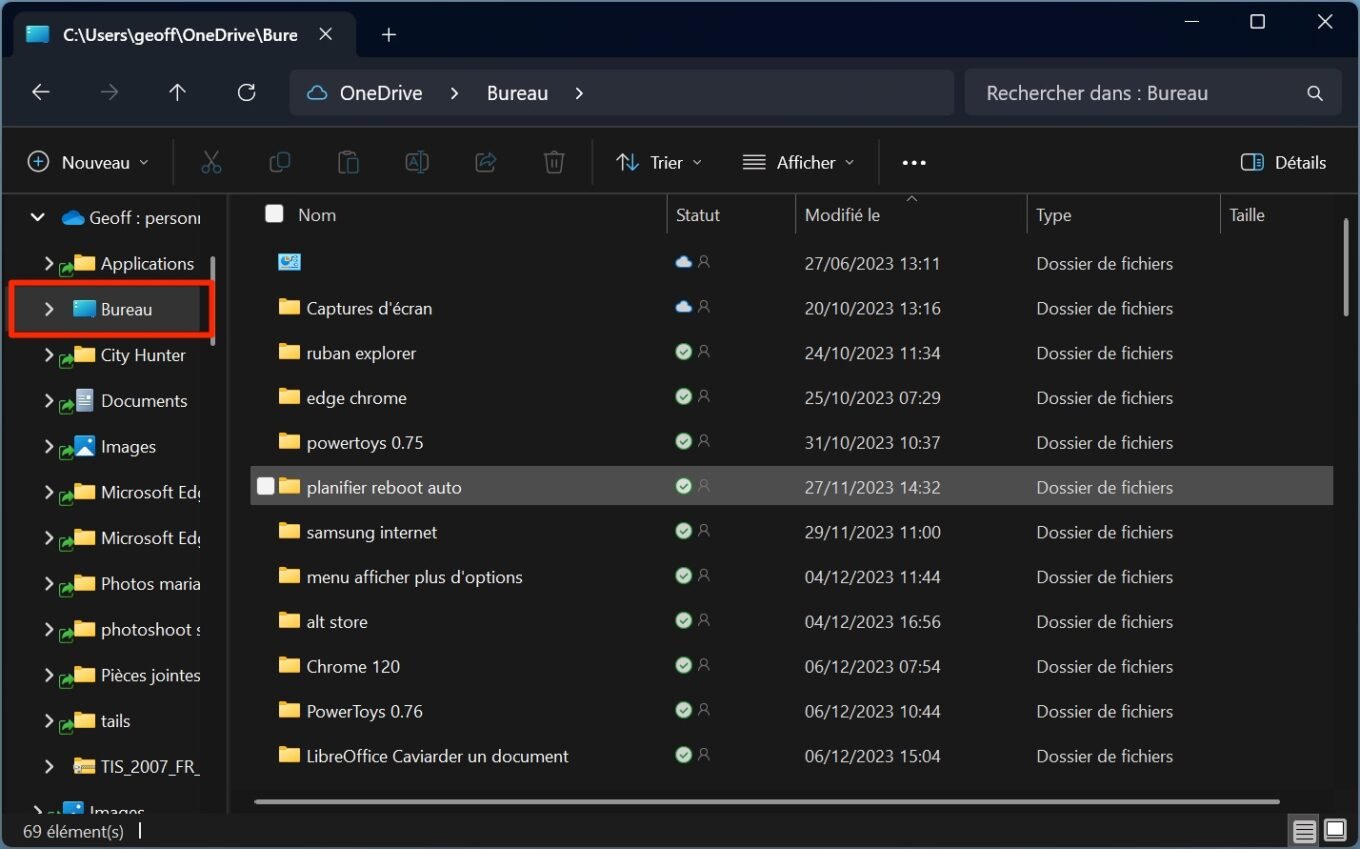
Task: Toggle the Détails pane button
Action: pyautogui.click(x=1283, y=162)
